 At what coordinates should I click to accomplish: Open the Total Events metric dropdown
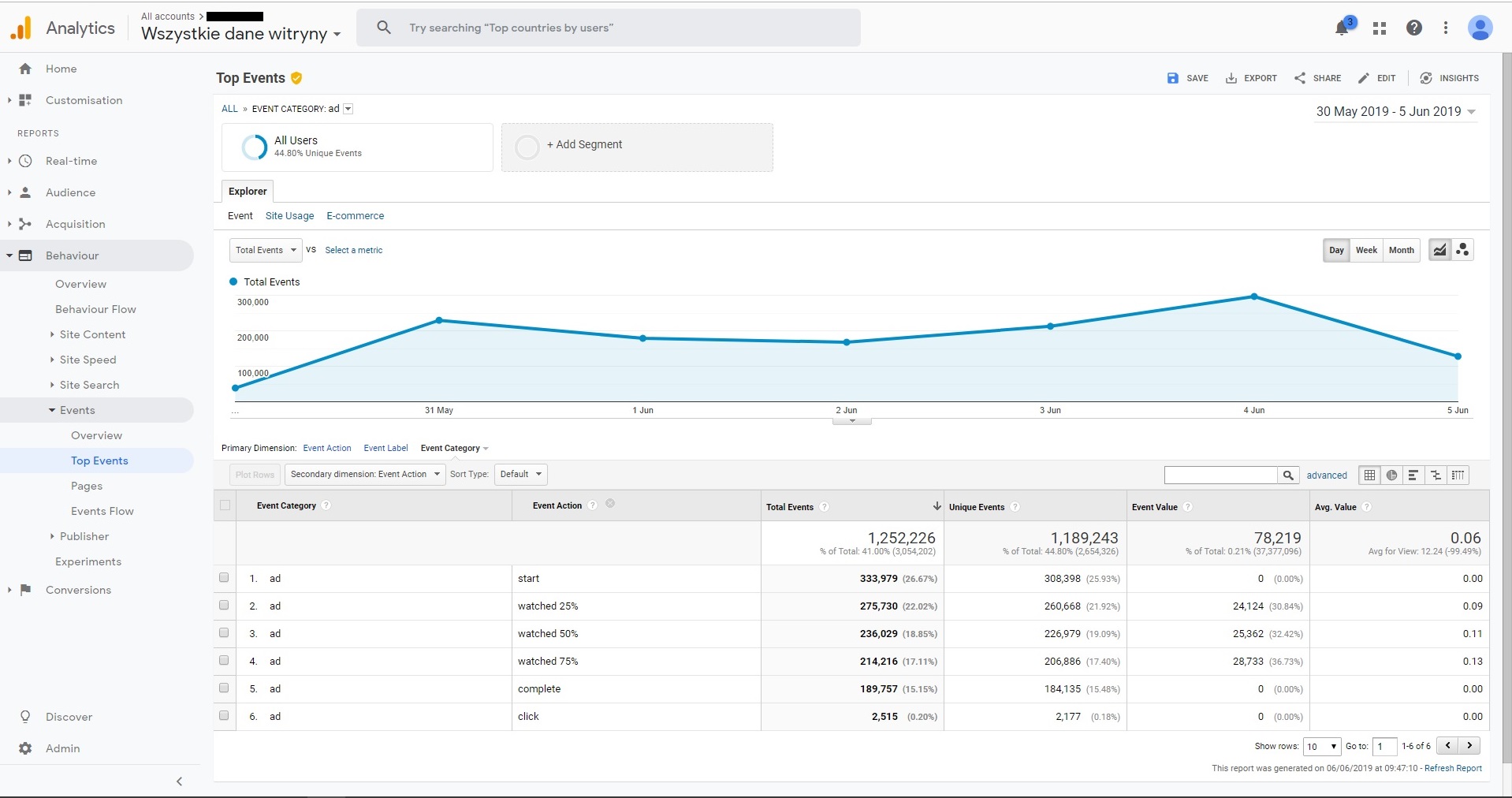pyautogui.click(x=266, y=250)
